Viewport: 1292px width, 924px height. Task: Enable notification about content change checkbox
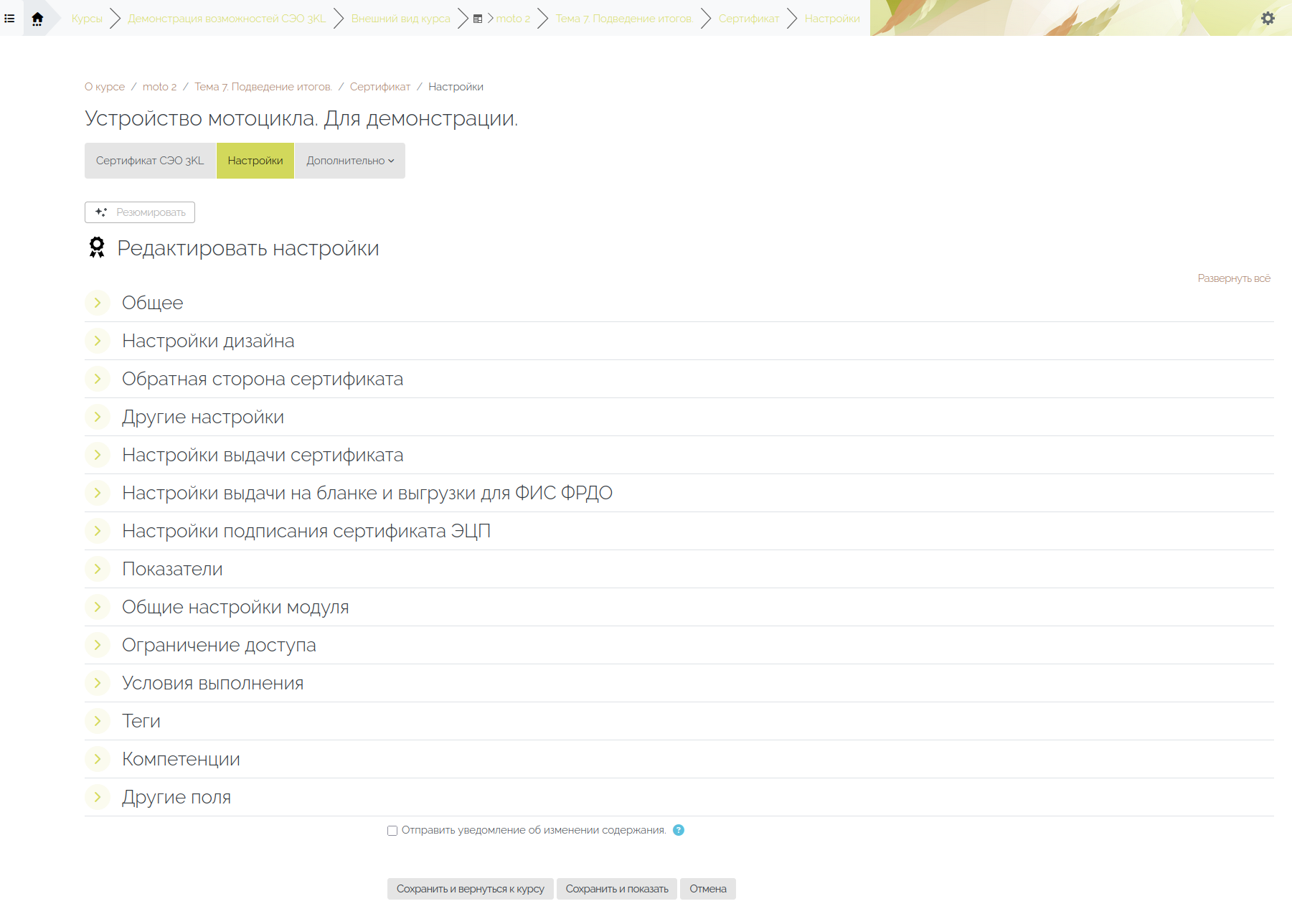[x=392, y=831]
